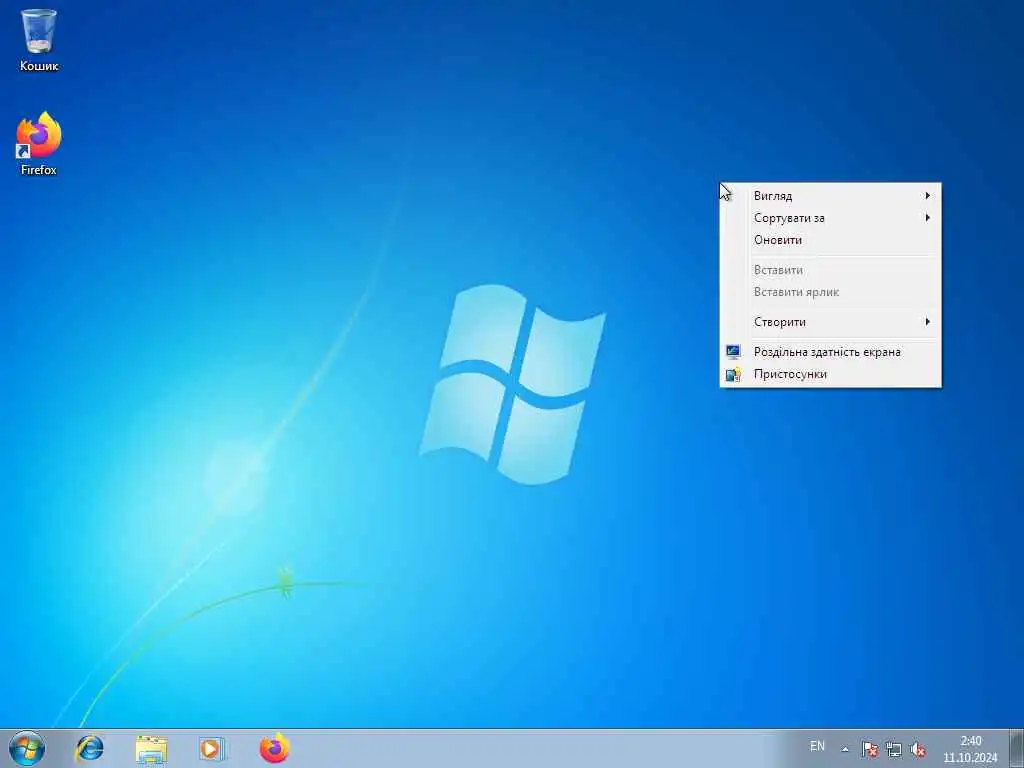
Task: Open the Створити submenu
Action: [x=831, y=321]
